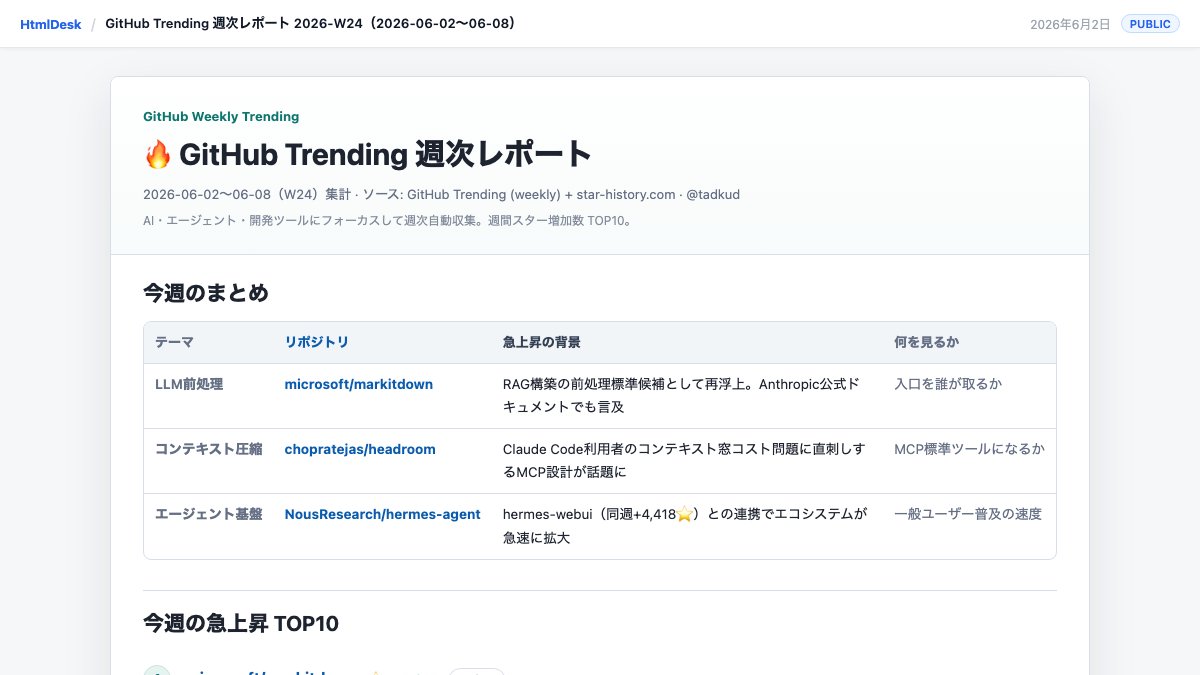Click the リポジトリ column header
The width and height of the screenshot is (1200, 675).
317,342
